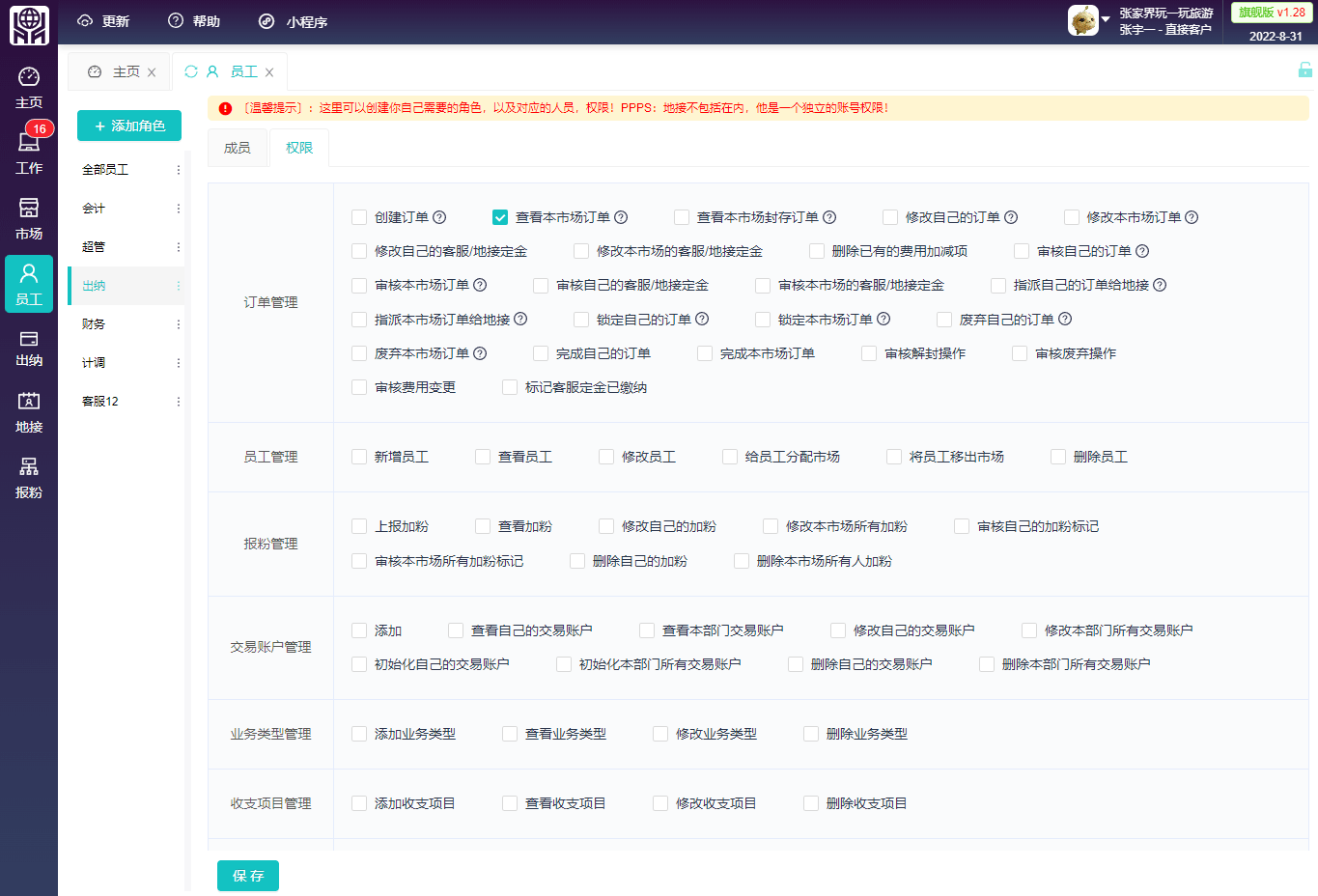Screen dimensions: 1318x896
Task: Switch to the 成员 tab
Action: point(238,148)
